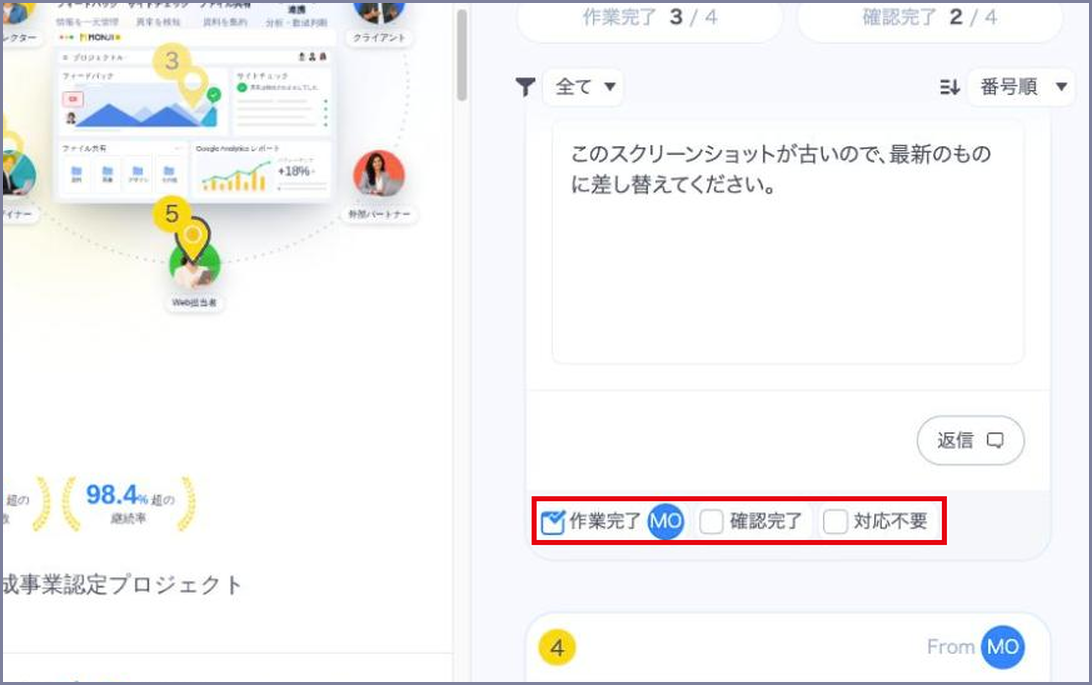Click the From label on comment 4
Image resolution: width=1092 pixels, height=685 pixels.
point(950,647)
